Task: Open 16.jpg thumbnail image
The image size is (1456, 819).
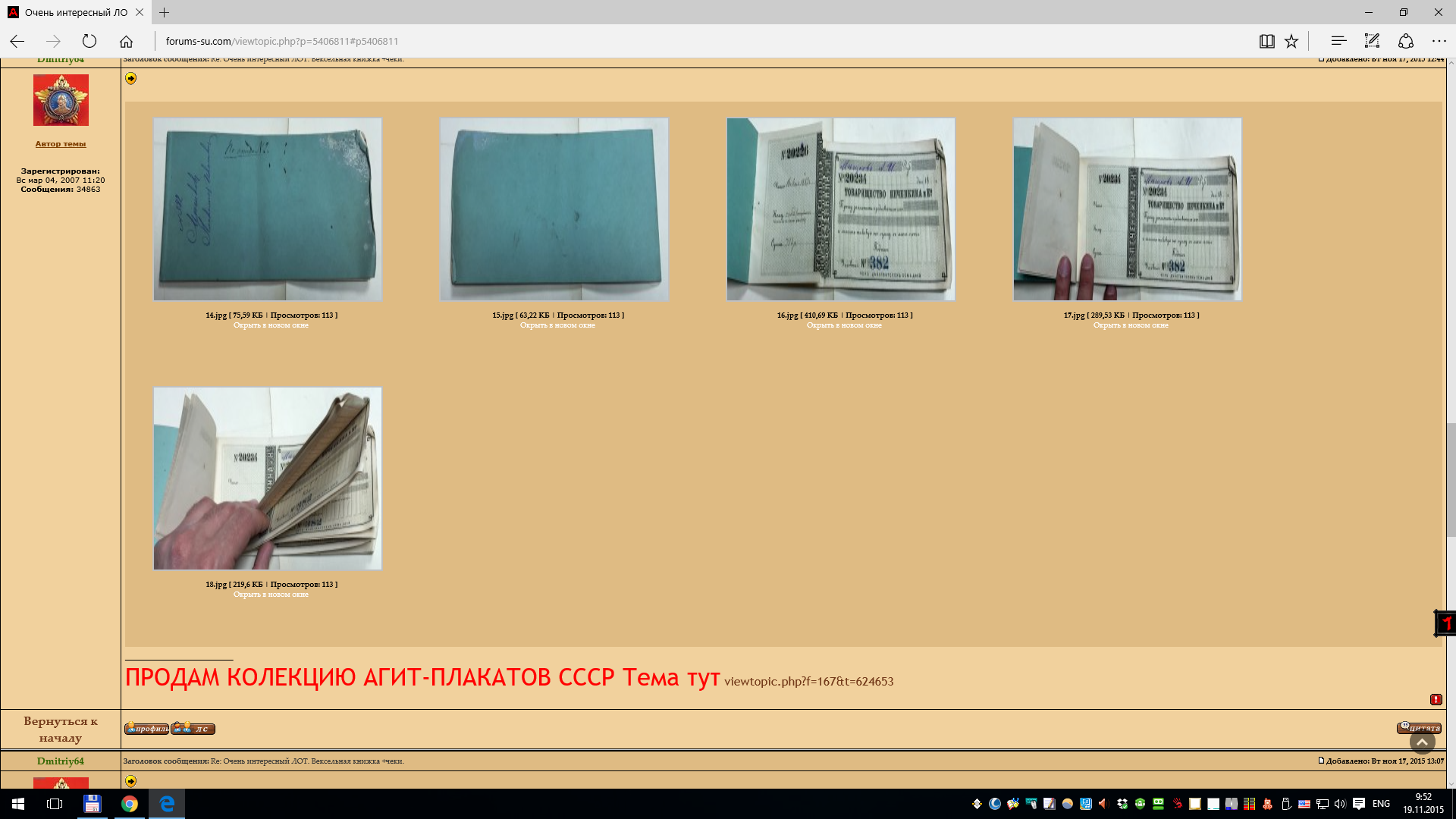Action: point(840,209)
